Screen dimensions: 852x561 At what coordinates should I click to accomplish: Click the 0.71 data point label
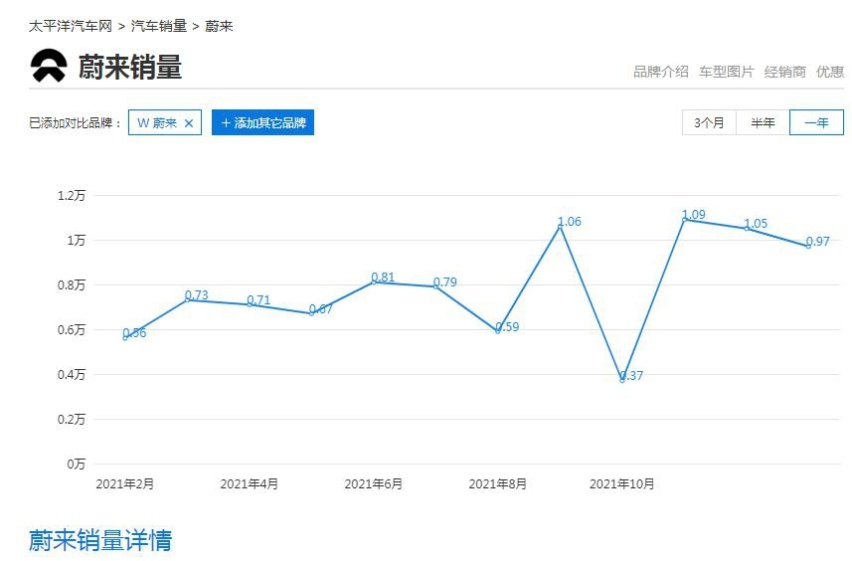[258, 300]
